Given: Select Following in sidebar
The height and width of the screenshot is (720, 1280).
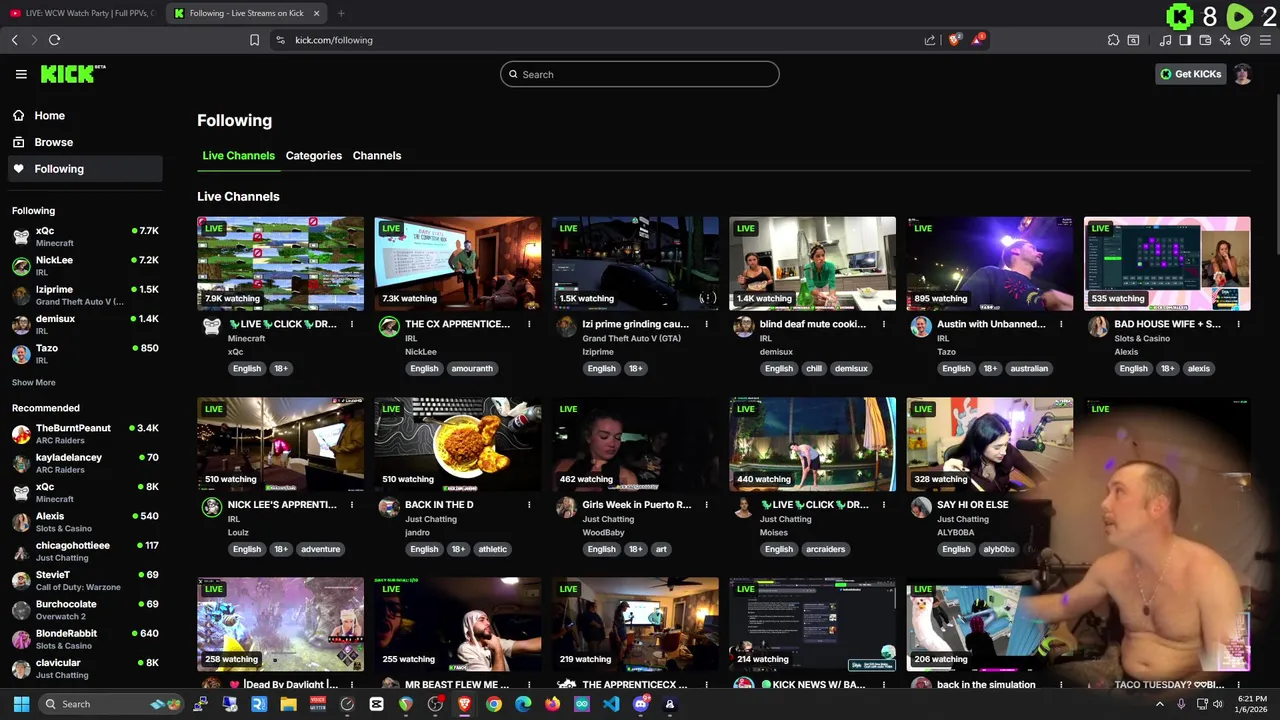Looking at the screenshot, I should point(85,169).
